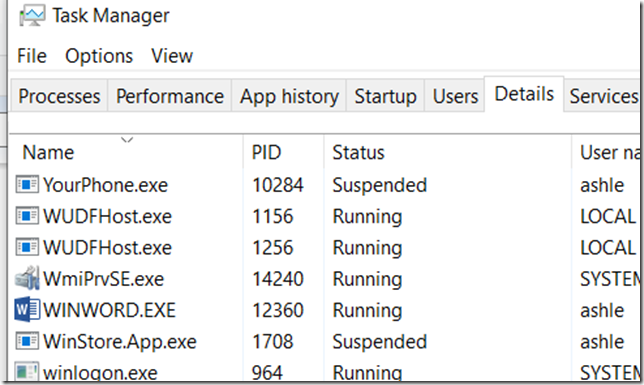Switch to the Processes tab
The image size is (644, 385).
click(59, 97)
